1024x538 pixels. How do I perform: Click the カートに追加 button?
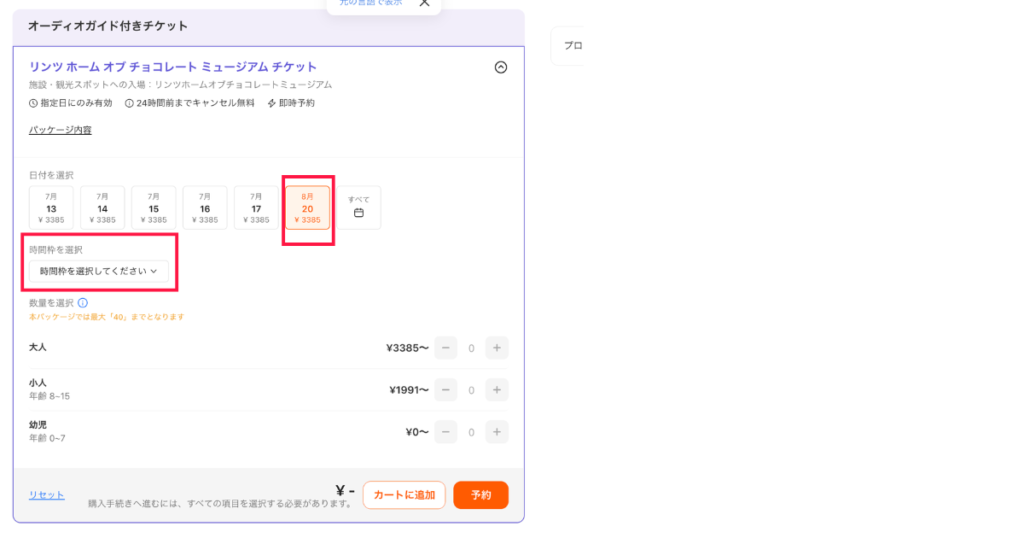(x=404, y=495)
